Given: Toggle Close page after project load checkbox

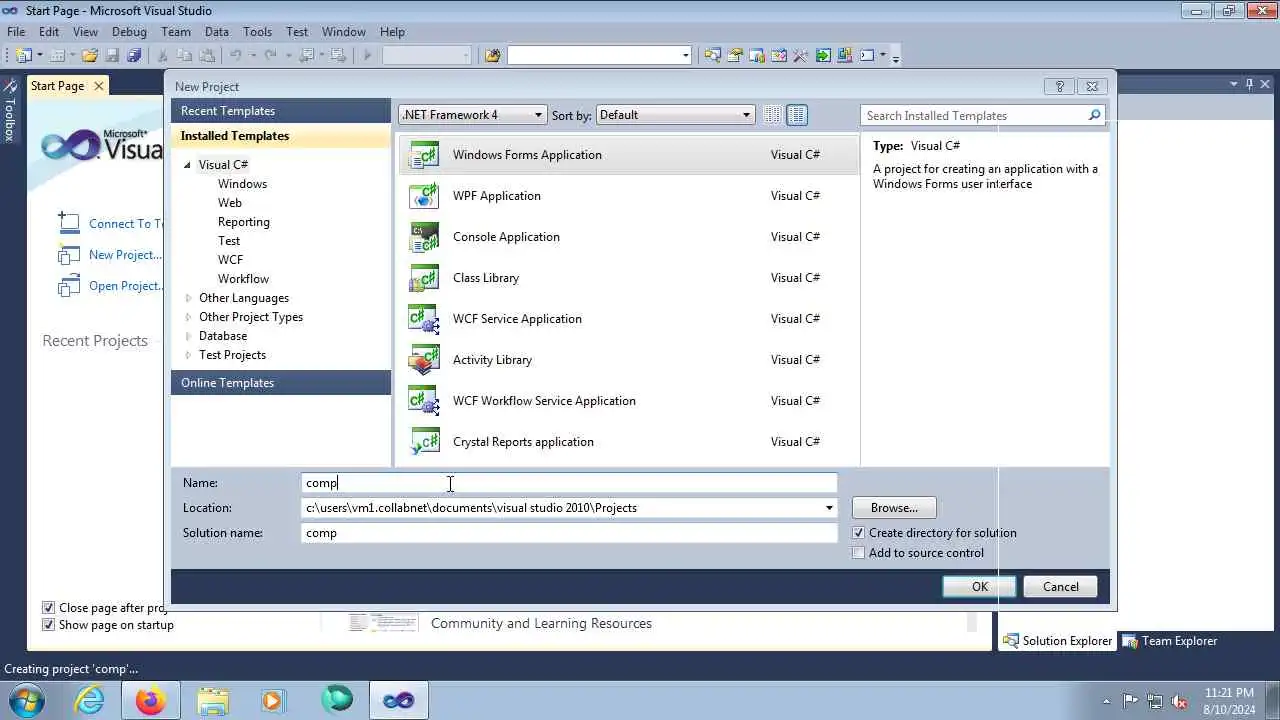Looking at the screenshot, I should pos(48,608).
